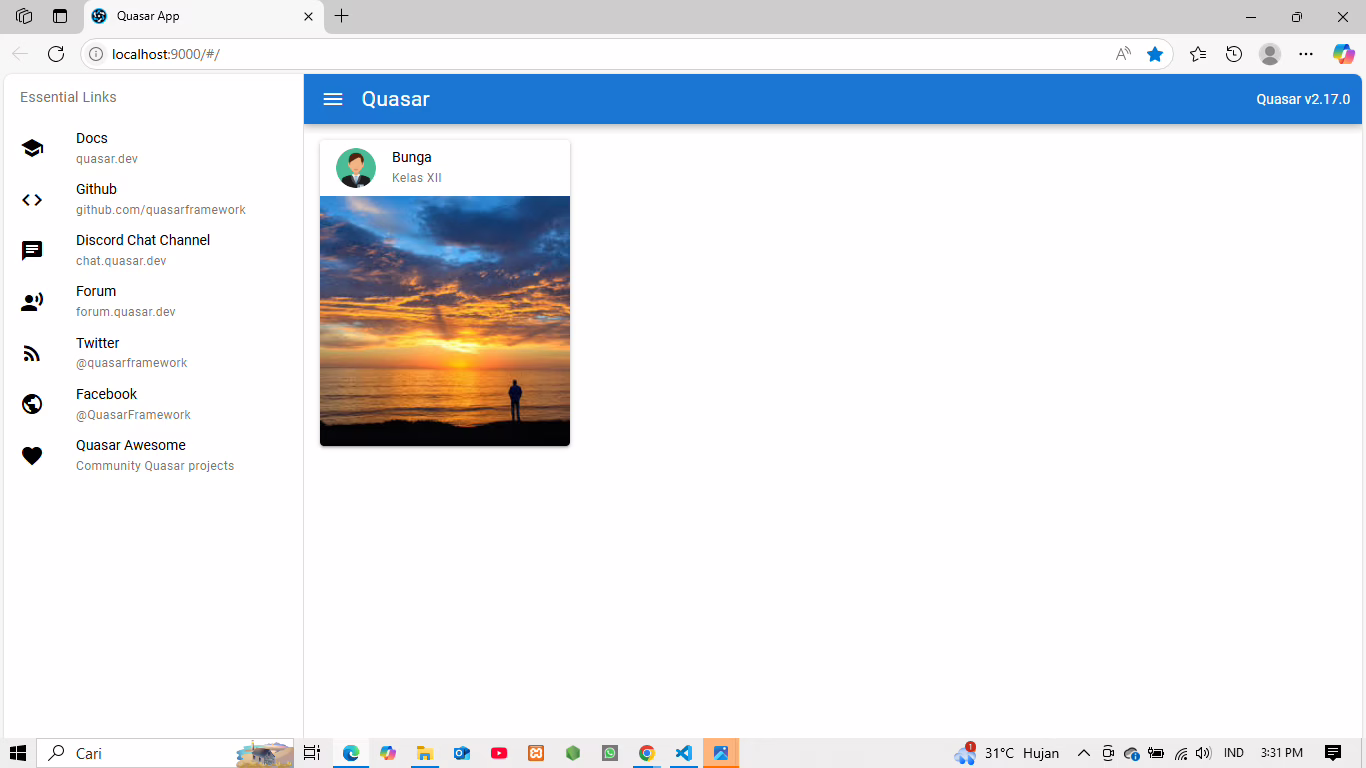Click the Kelas XII caption
Screen dimensions: 1366x768
tap(417, 178)
